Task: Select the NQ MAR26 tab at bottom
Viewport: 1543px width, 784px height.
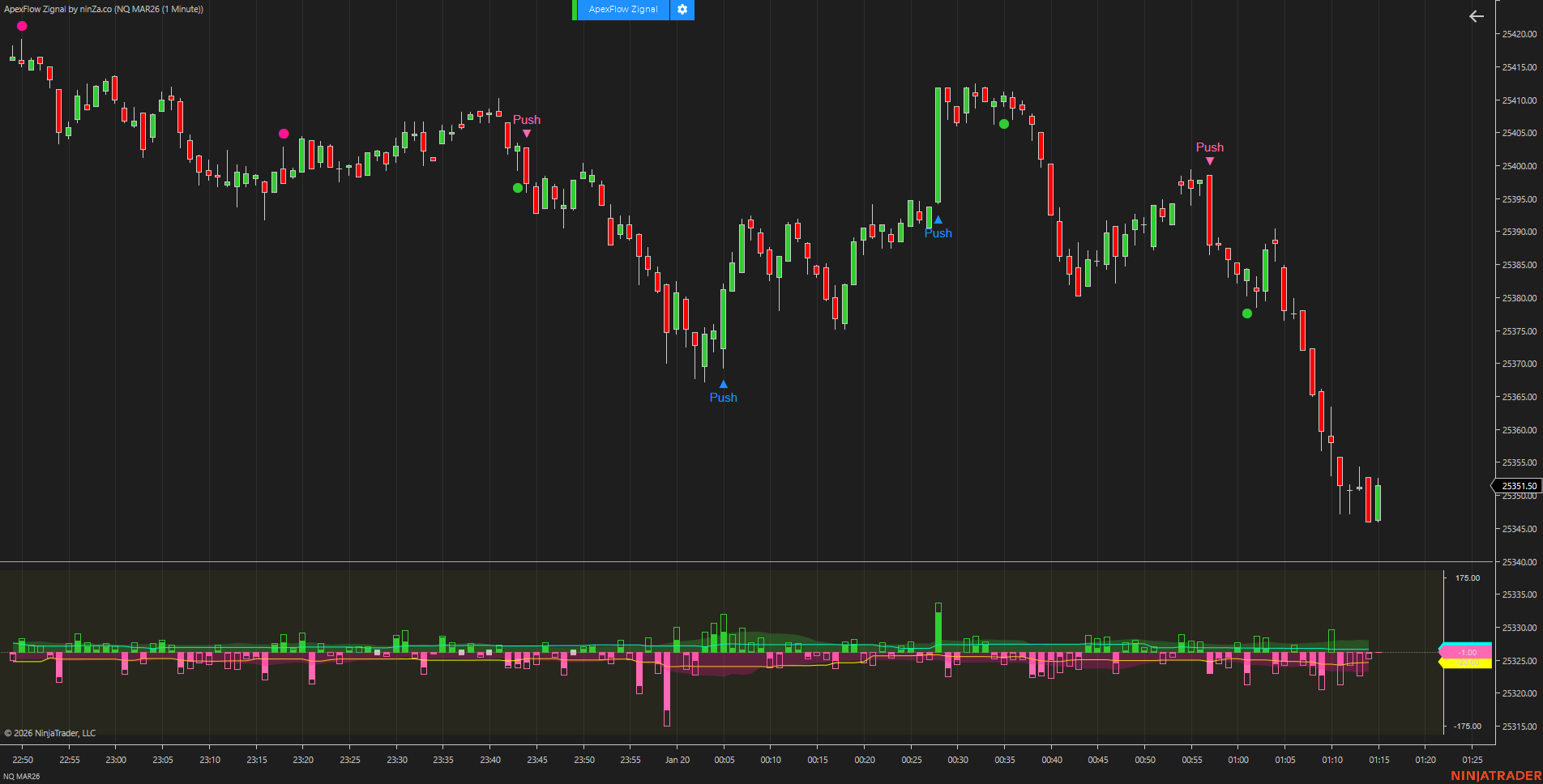Action: coord(22,777)
